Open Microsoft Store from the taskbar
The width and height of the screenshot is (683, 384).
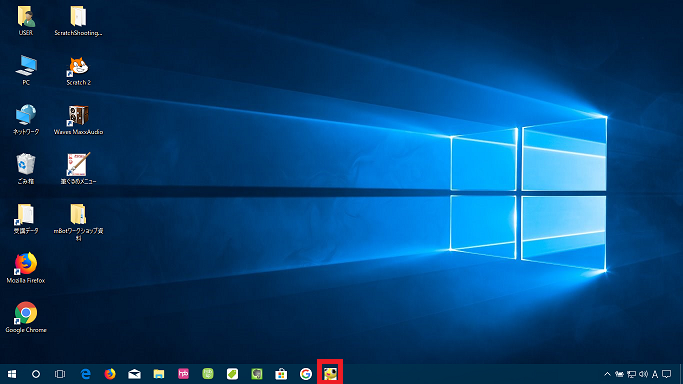281,374
